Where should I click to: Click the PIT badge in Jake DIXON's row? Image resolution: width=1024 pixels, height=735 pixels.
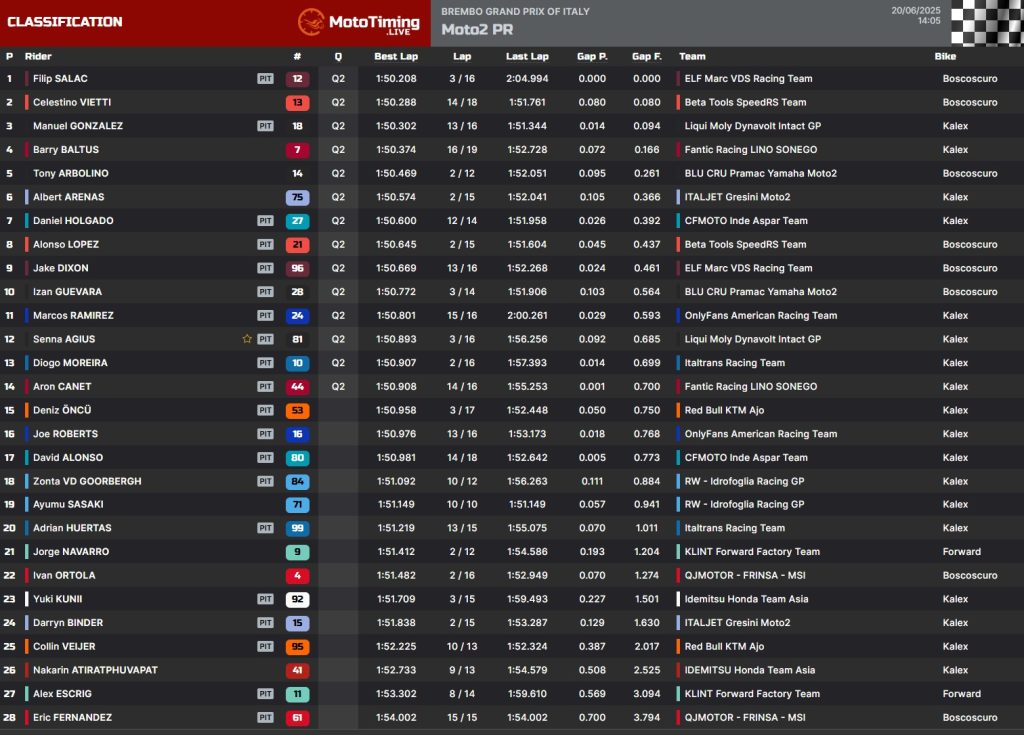pyautogui.click(x=265, y=268)
